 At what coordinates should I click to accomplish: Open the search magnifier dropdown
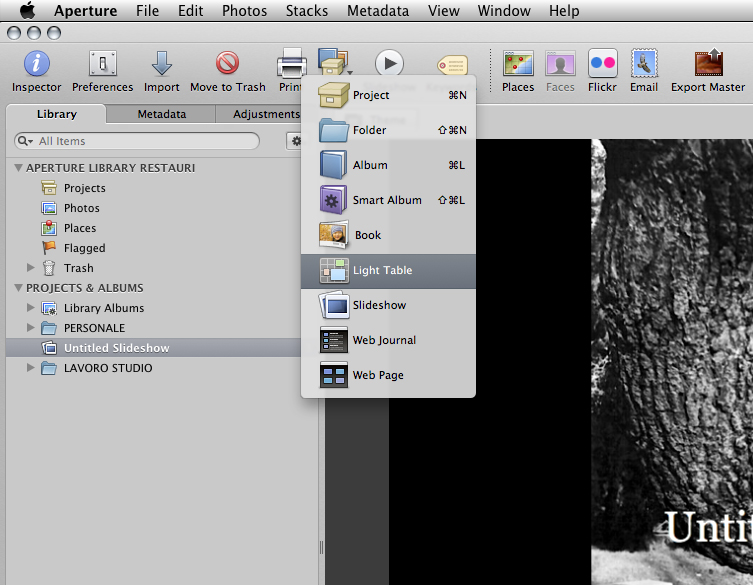pos(25,141)
